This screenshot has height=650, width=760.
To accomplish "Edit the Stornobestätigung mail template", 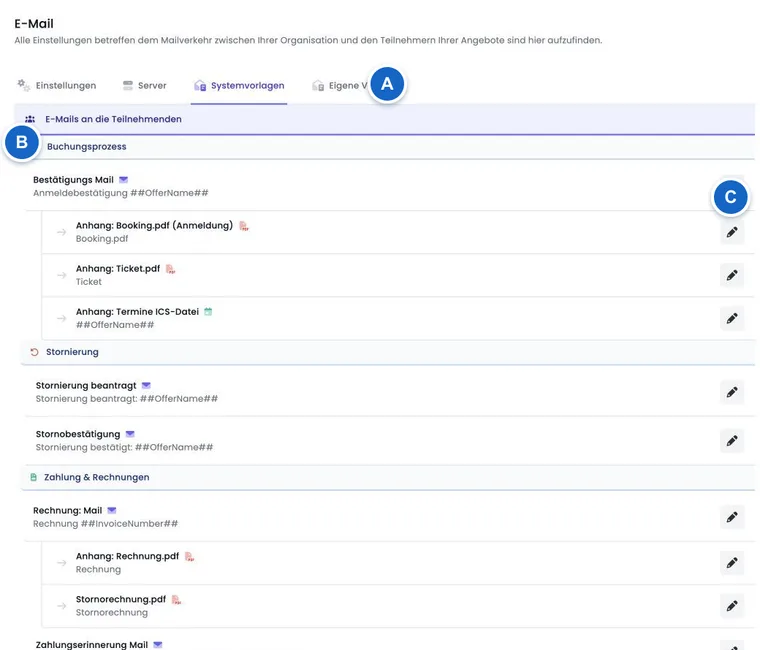I will pos(732,441).
